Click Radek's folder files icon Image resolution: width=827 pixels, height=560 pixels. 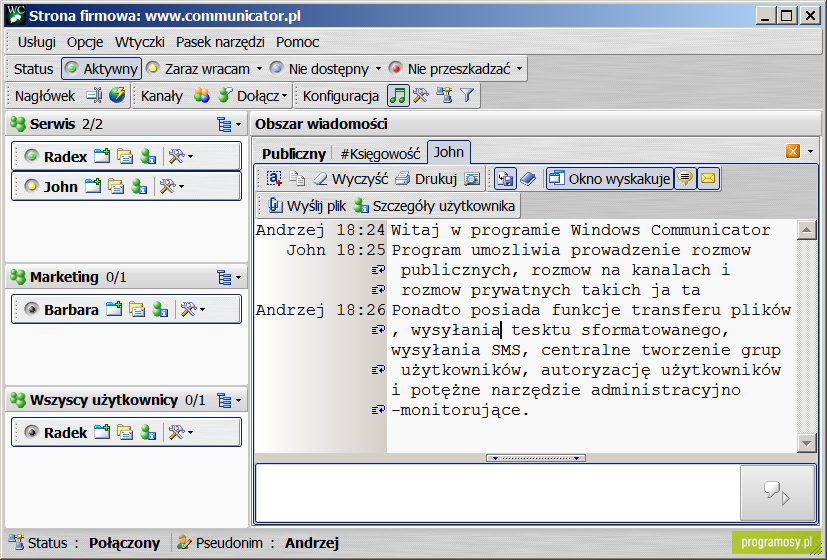pyautogui.click(x=125, y=432)
